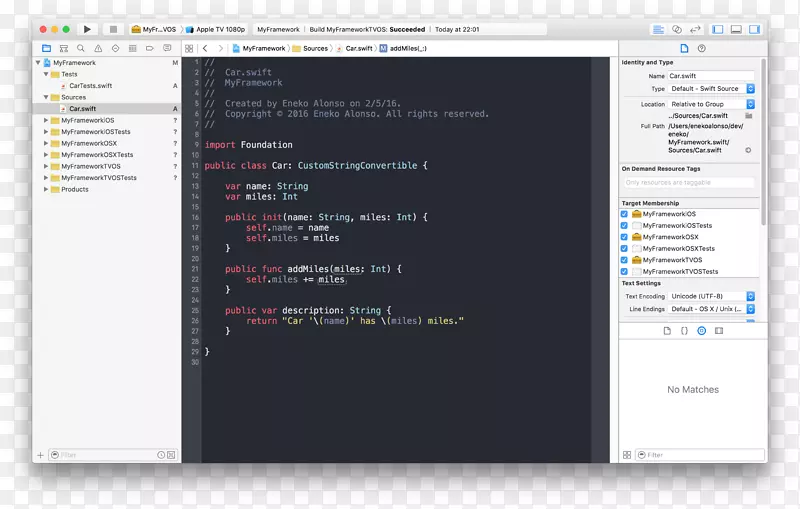Open the Find navigator (magnifier icon)

83,48
